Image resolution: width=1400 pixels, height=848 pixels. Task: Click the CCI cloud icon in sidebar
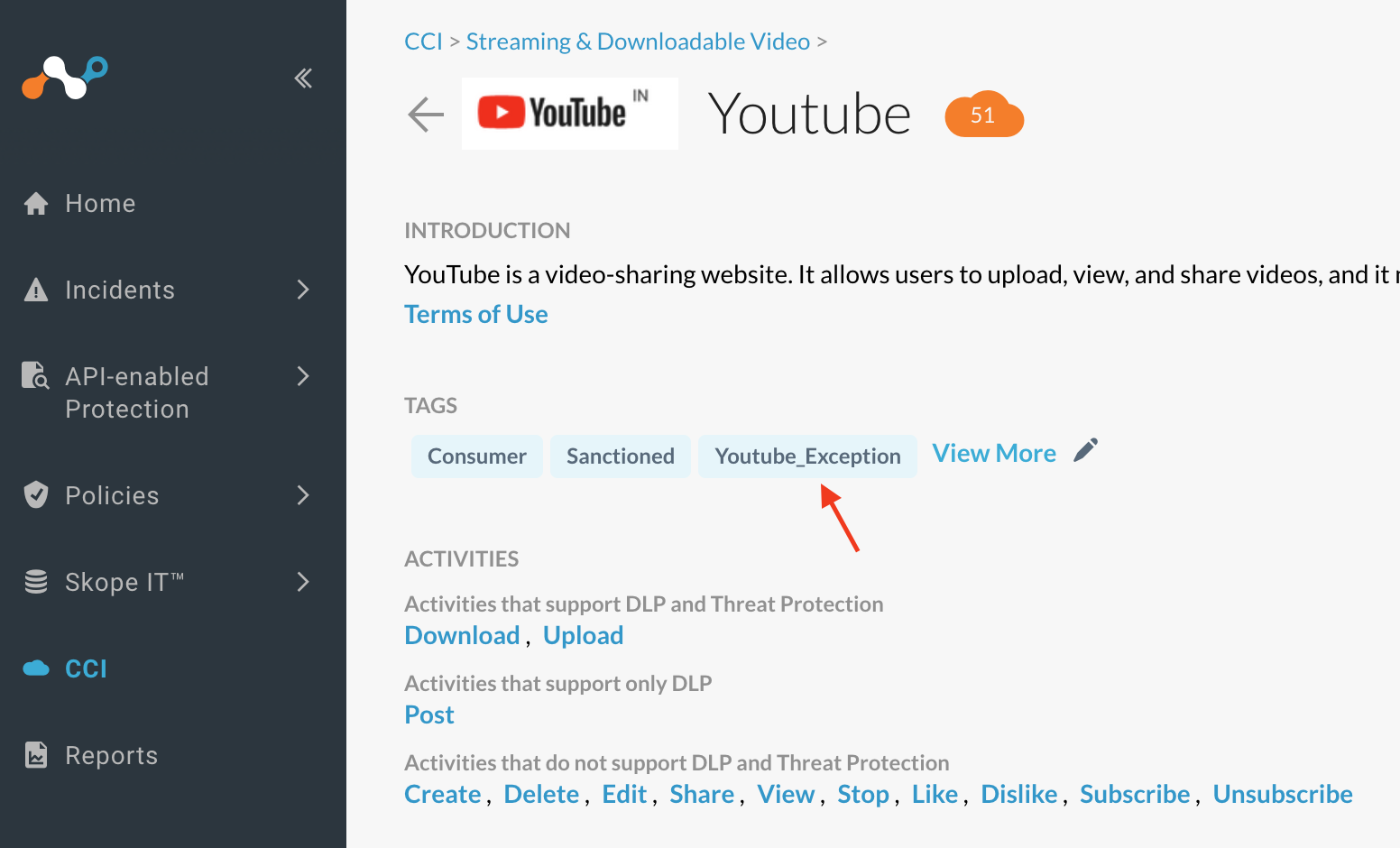coord(36,668)
